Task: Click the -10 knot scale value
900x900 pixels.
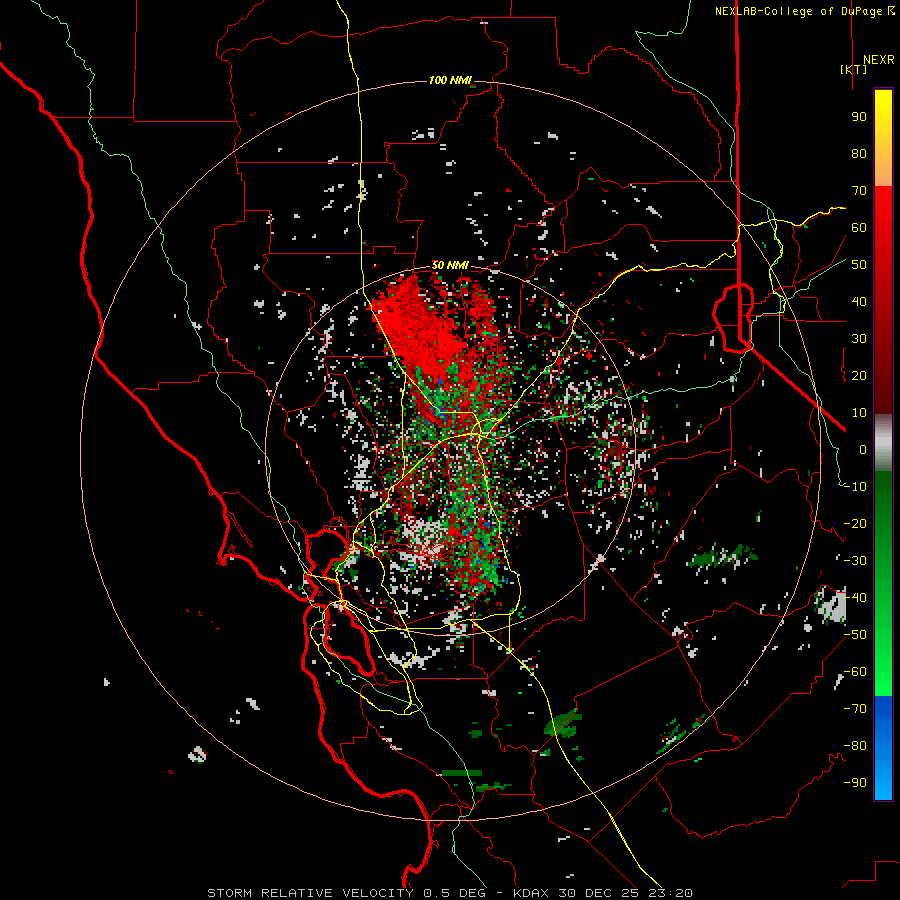Action: point(855,487)
